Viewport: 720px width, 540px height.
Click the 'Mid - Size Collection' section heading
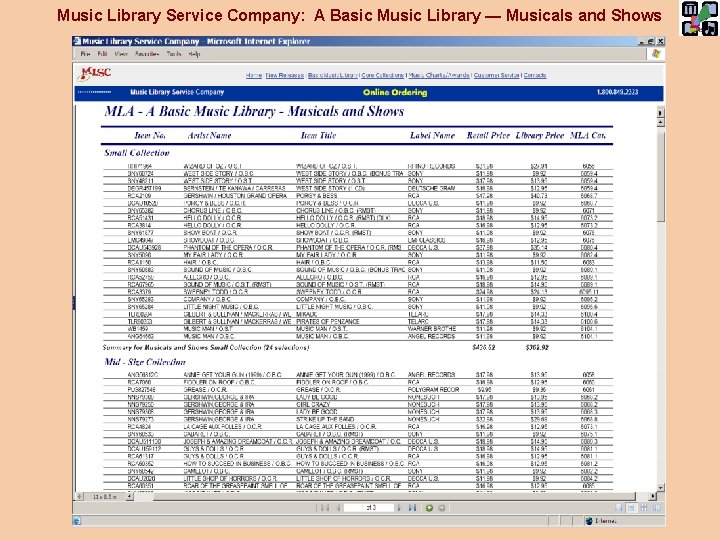pos(145,362)
